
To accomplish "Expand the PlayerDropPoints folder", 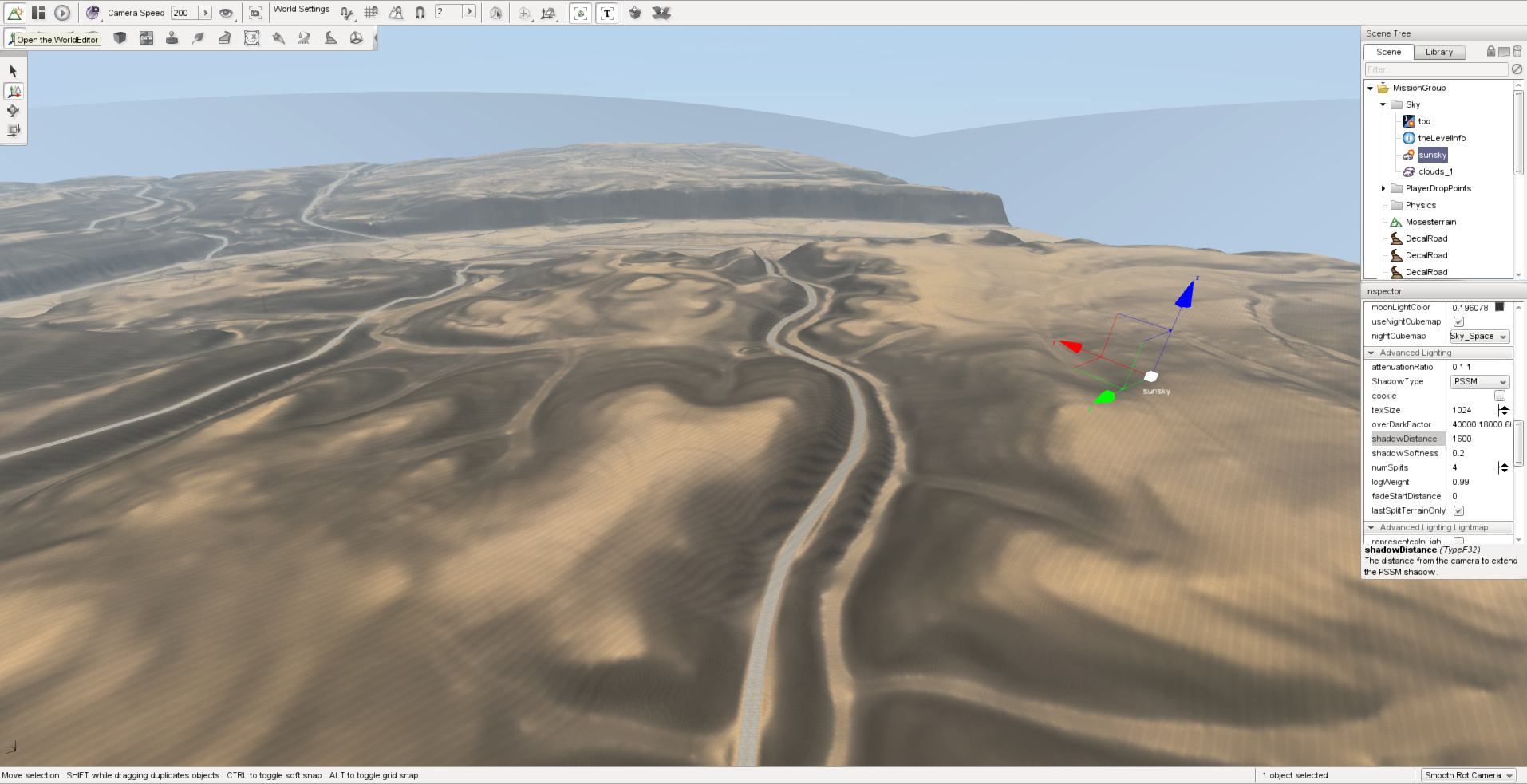I will pyautogui.click(x=1383, y=188).
